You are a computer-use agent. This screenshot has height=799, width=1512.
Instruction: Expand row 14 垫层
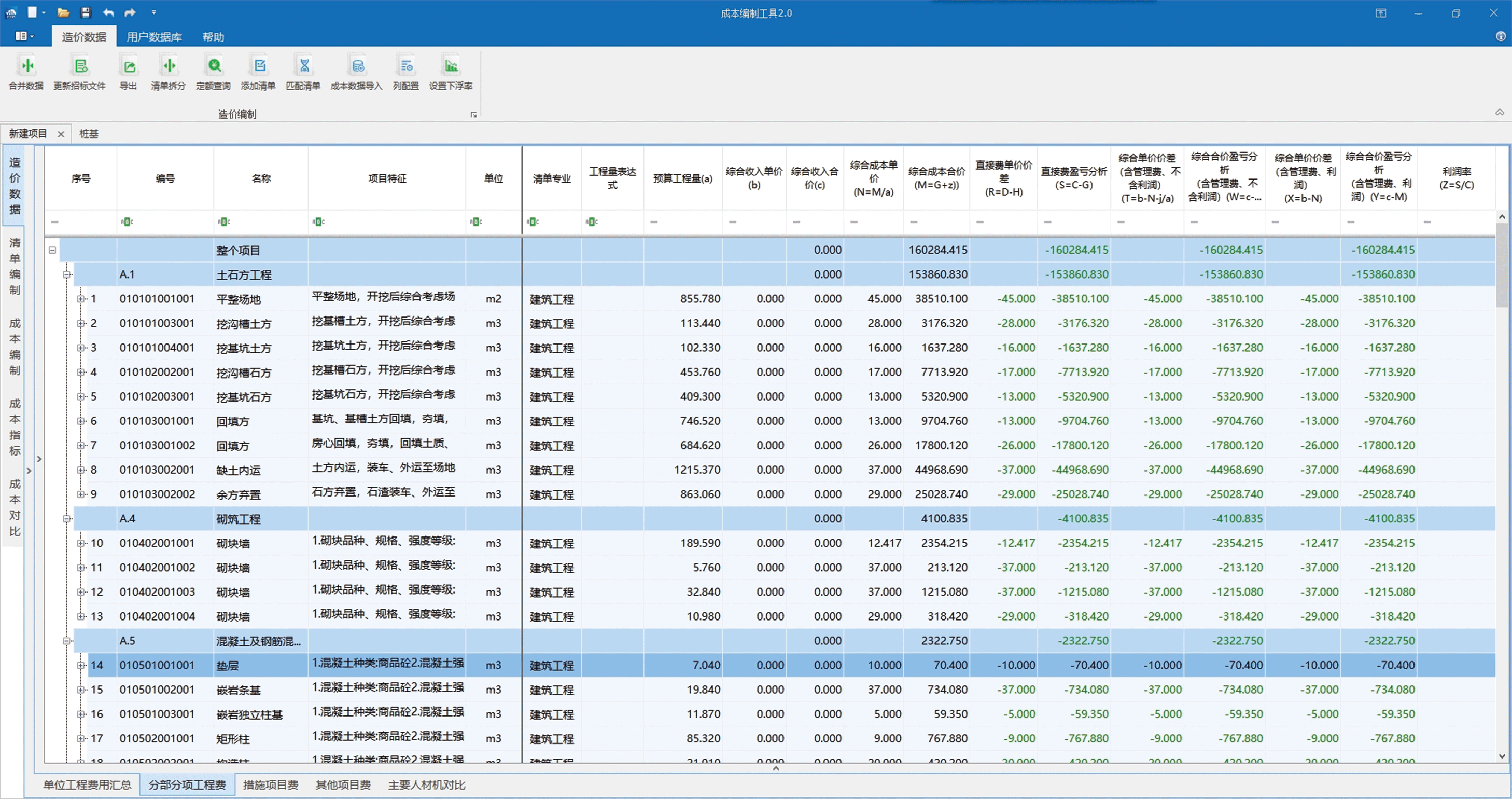(81, 666)
